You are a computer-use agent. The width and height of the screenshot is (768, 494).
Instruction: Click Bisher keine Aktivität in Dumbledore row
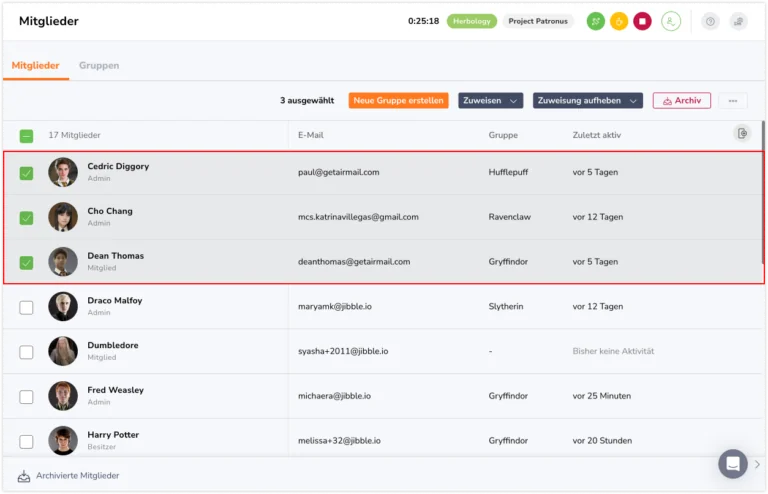pyautogui.click(x=613, y=351)
